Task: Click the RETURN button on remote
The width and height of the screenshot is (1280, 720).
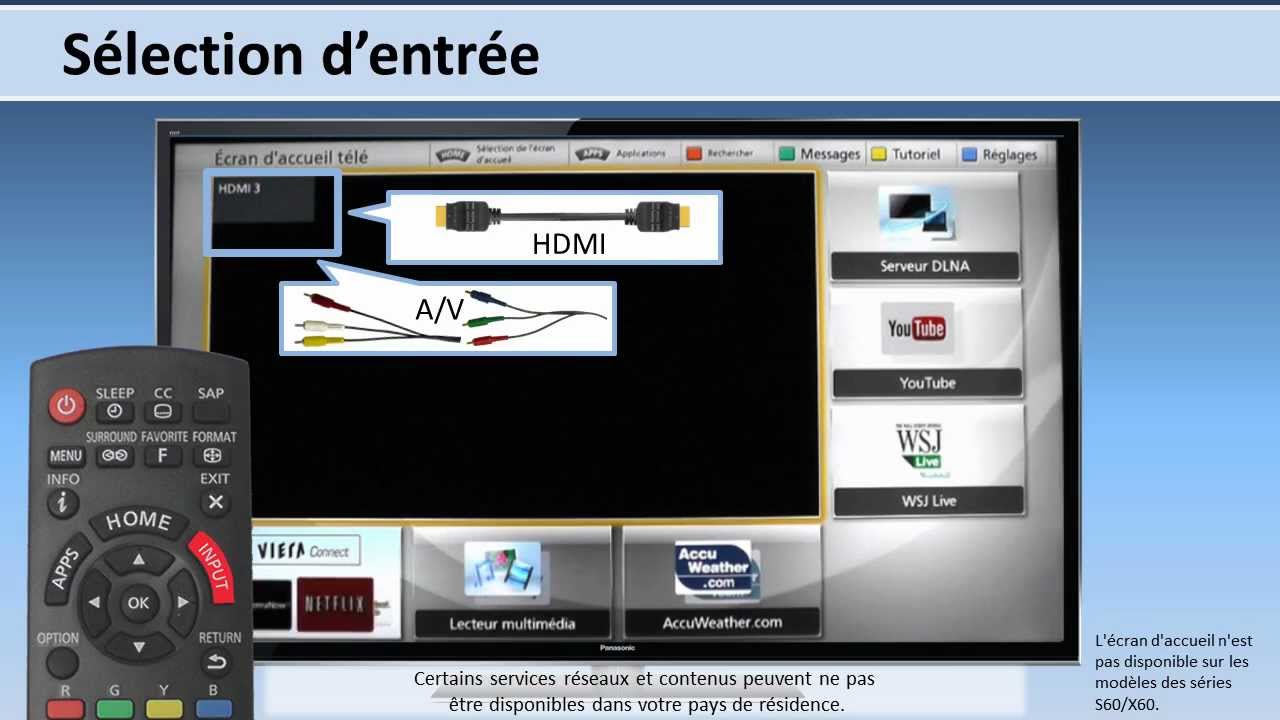Action: [x=215, y=661]
